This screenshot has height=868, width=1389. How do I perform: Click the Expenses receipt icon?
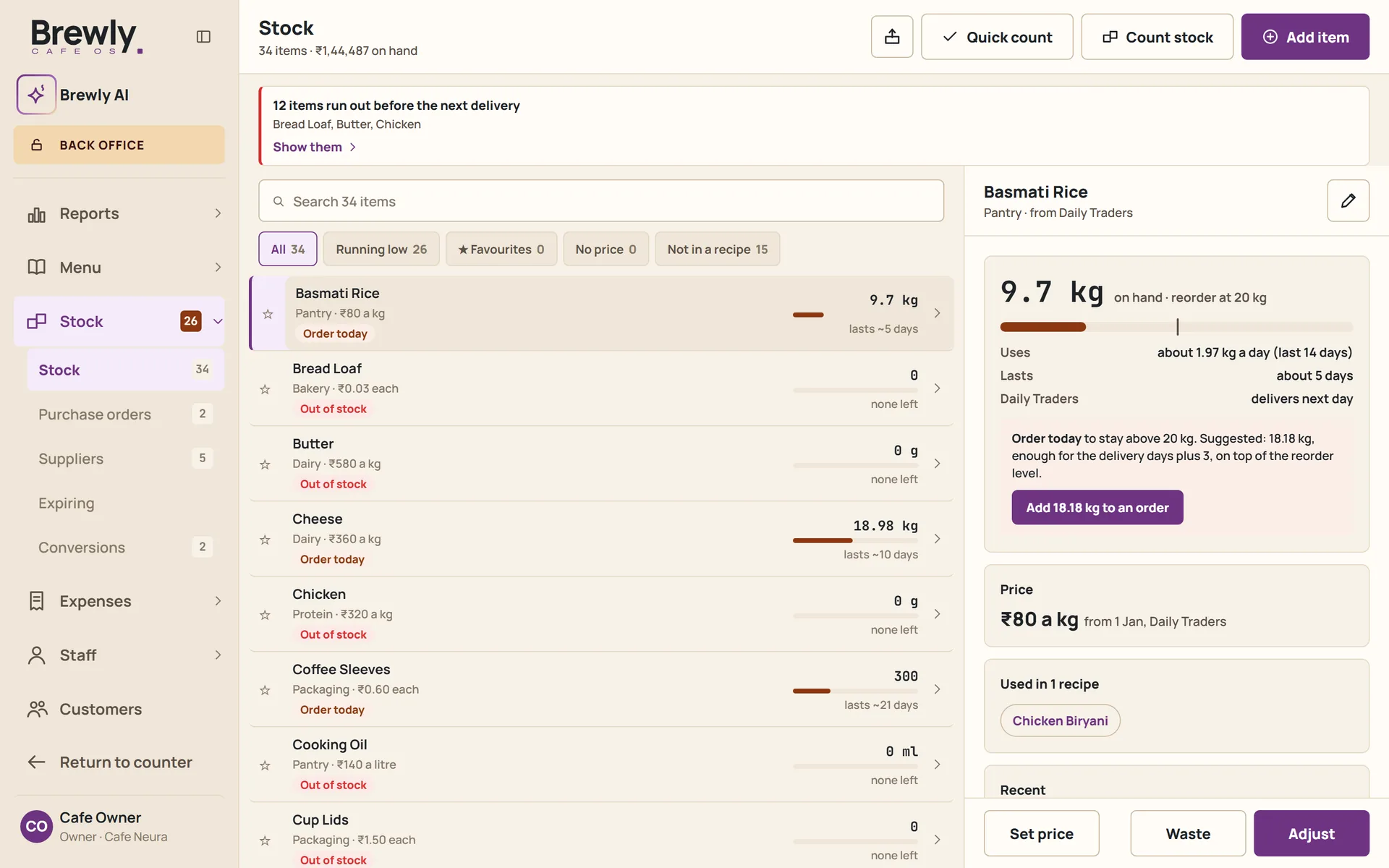[x=36, y=601]
